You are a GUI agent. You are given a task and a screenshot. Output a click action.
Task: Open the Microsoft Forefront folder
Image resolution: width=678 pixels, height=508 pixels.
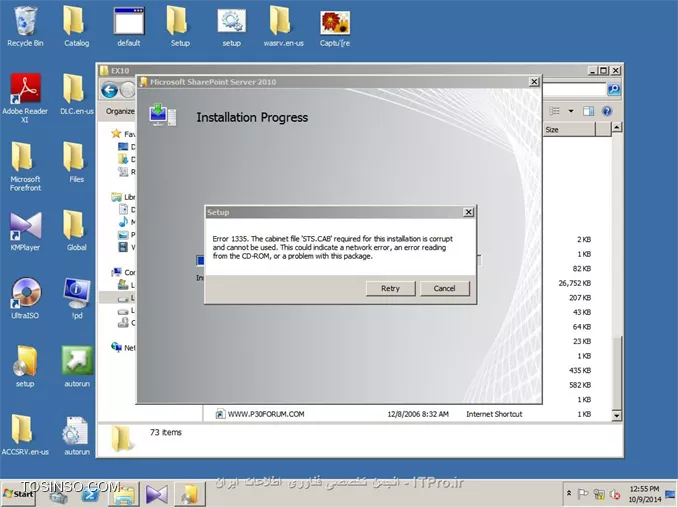click(x=25, y=166)
